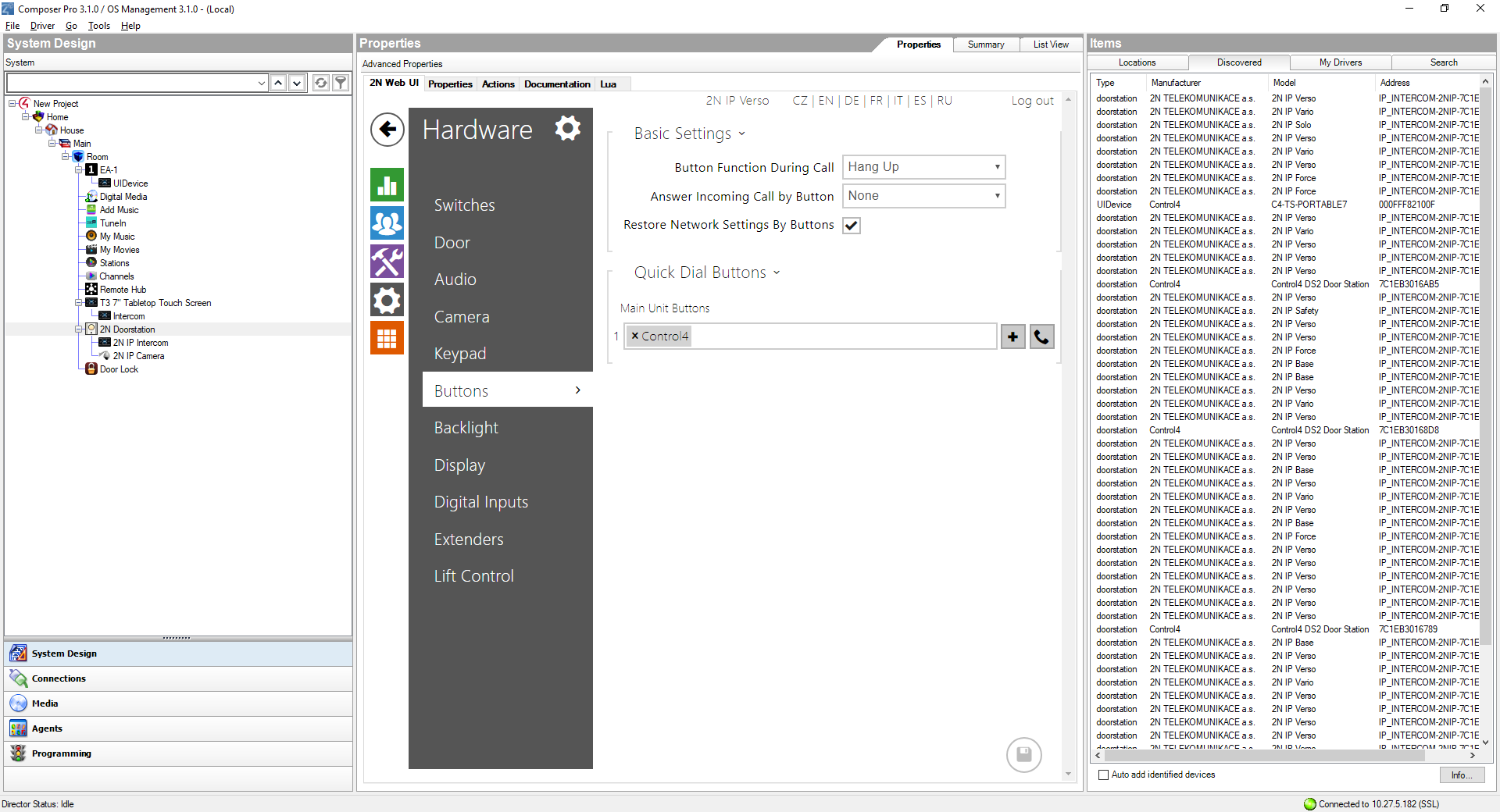The width and height of the screenshot is (1500, 812).
Task: Open the blue Directory users icon
Action: click(x=387, y=223)
